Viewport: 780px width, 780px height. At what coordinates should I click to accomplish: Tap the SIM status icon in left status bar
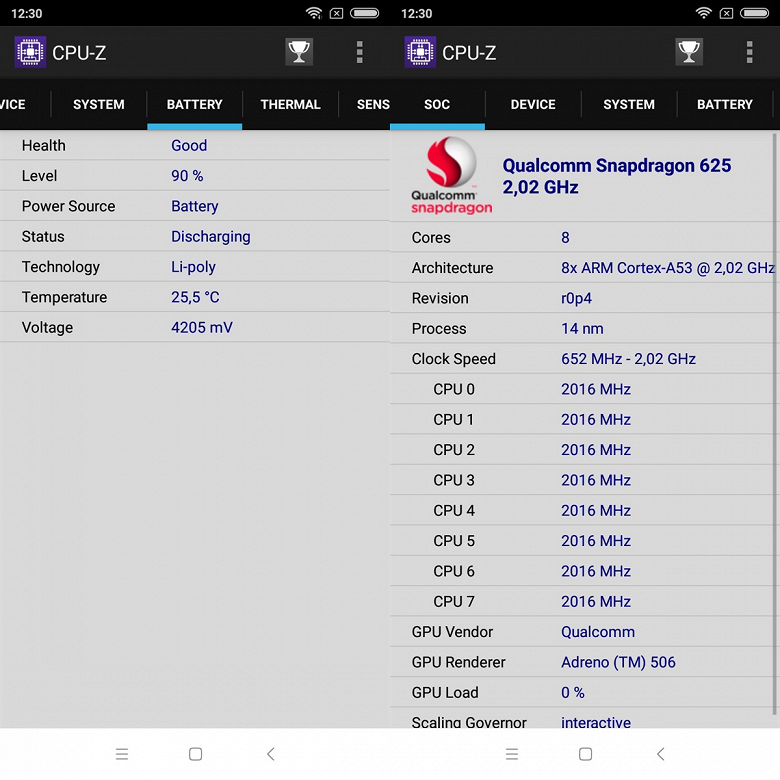point(337,13)
